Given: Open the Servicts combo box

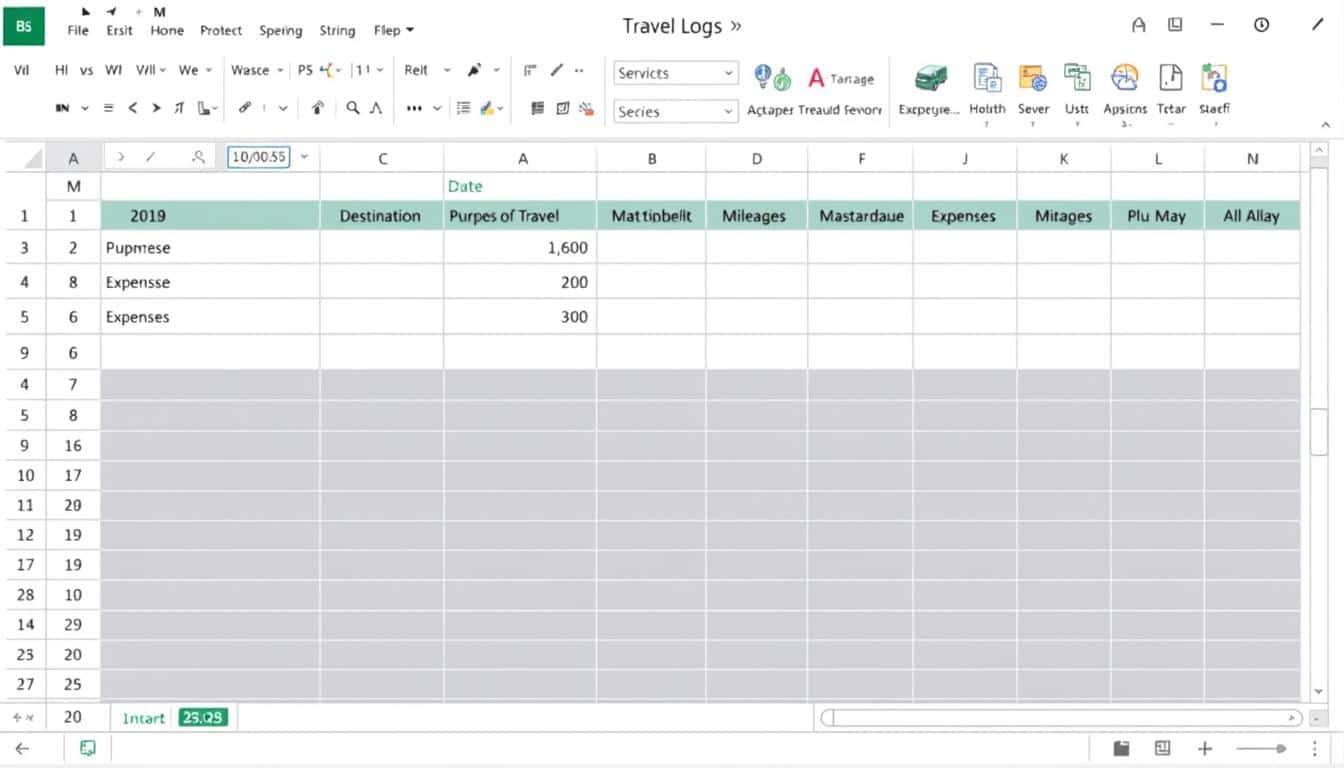Looking at the screenshot, I should 675,73.
